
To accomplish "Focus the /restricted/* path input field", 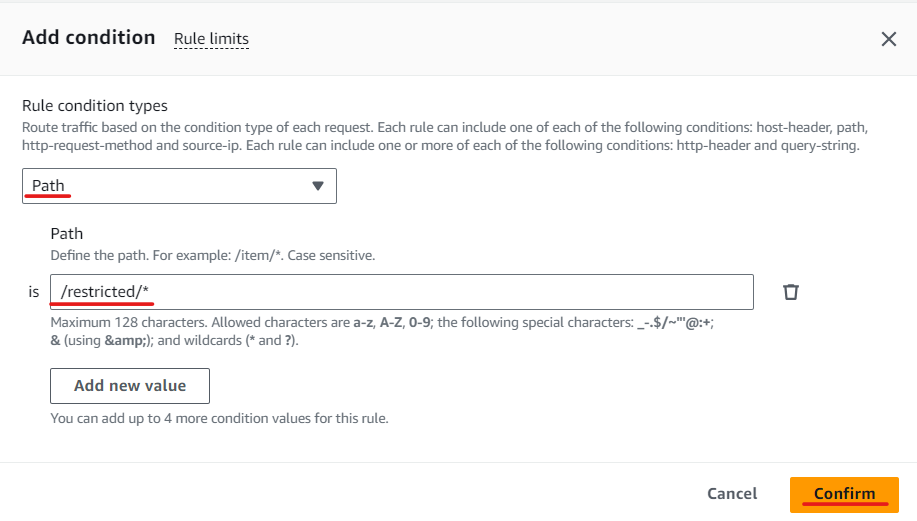I will pos(402,292).
